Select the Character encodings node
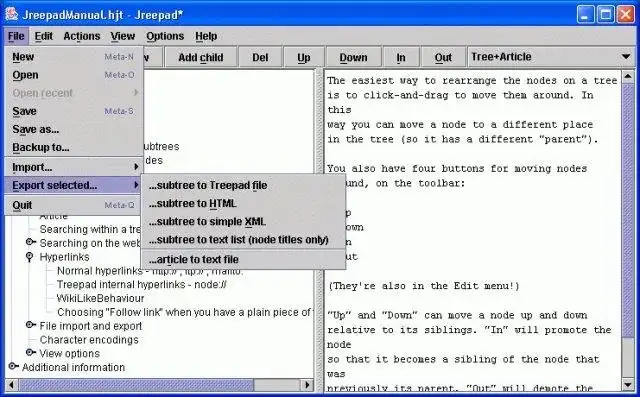 [89, 339]
